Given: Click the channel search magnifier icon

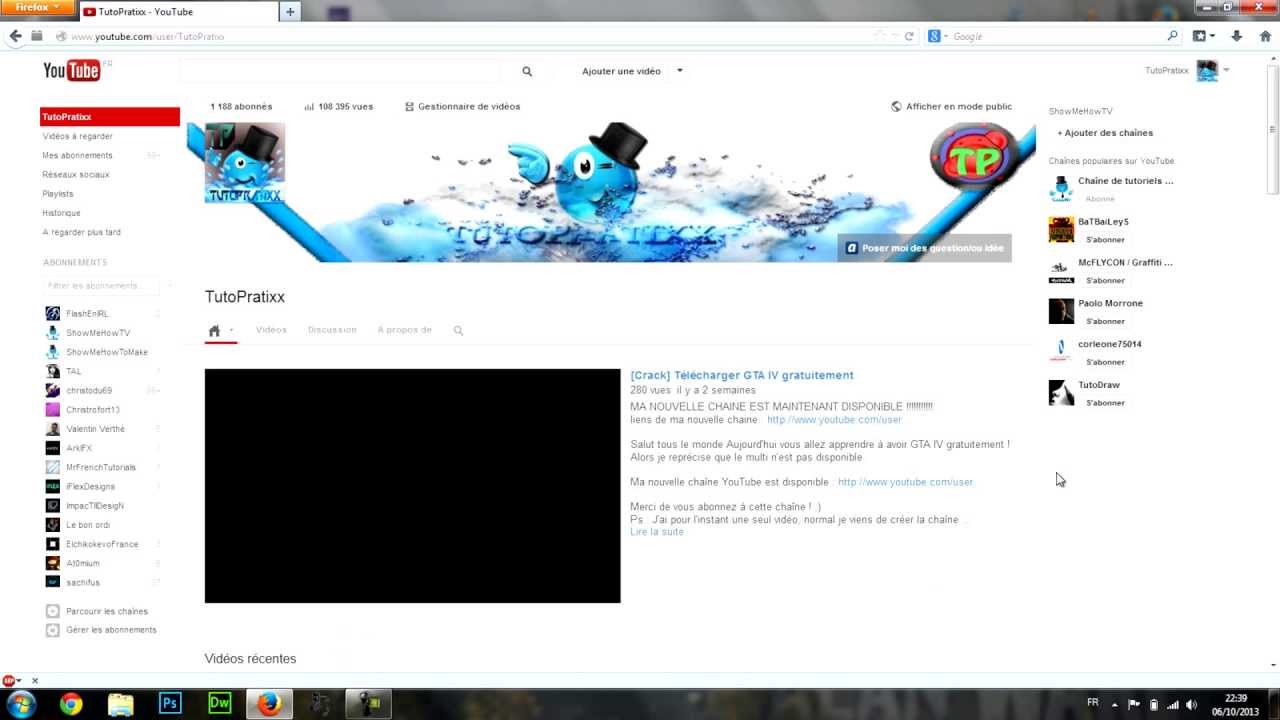Looking at the screenshot, I should pos(458,330).
